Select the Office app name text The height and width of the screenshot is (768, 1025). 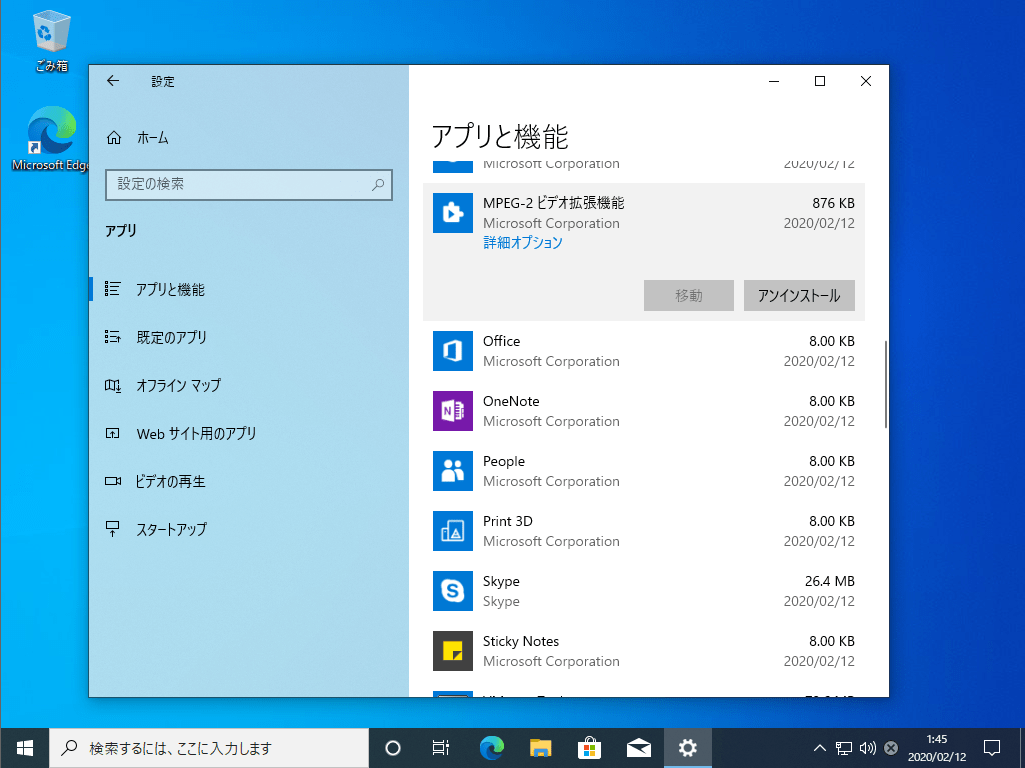click(501, 341)
